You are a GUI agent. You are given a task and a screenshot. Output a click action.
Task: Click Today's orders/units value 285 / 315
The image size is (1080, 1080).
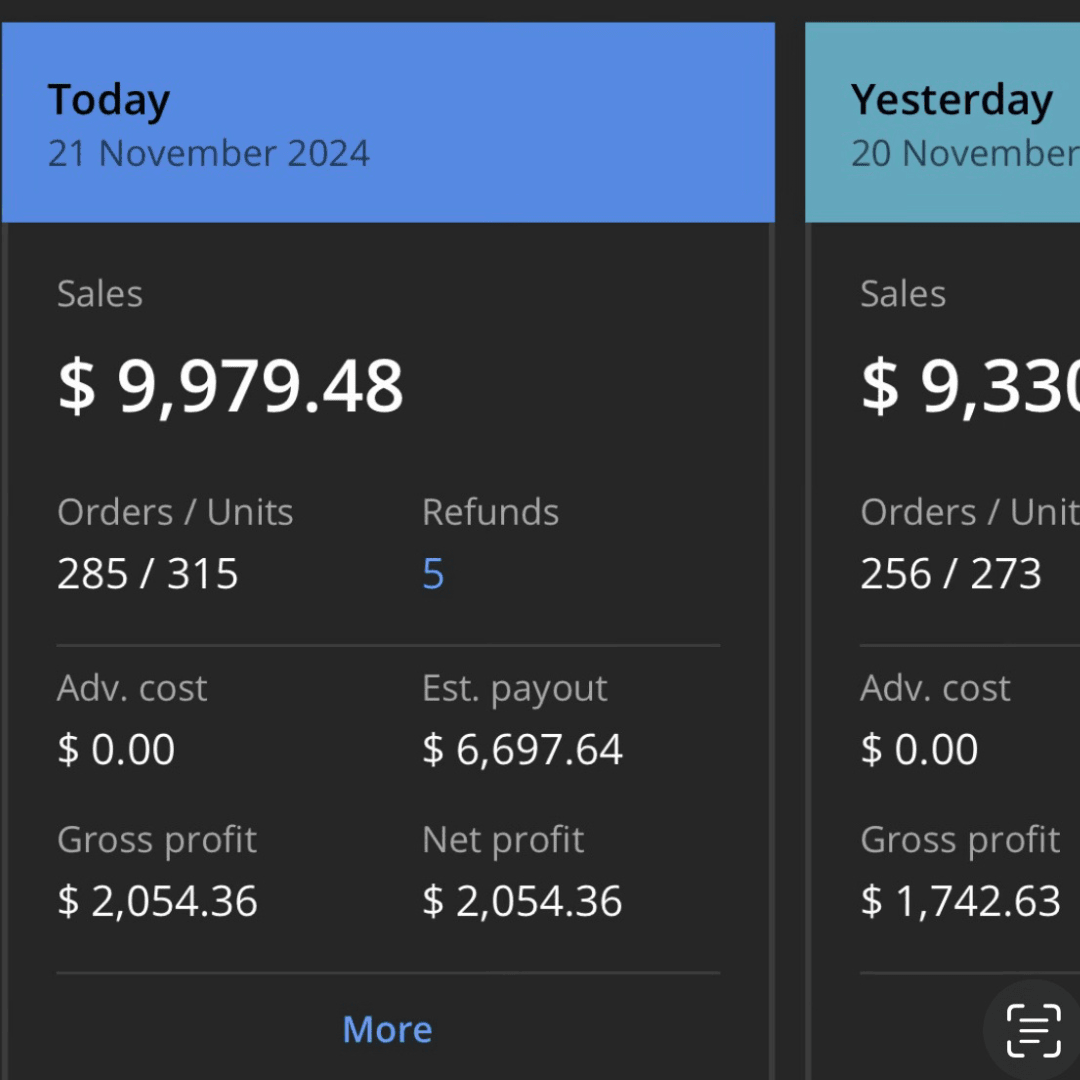coord(148,574)
